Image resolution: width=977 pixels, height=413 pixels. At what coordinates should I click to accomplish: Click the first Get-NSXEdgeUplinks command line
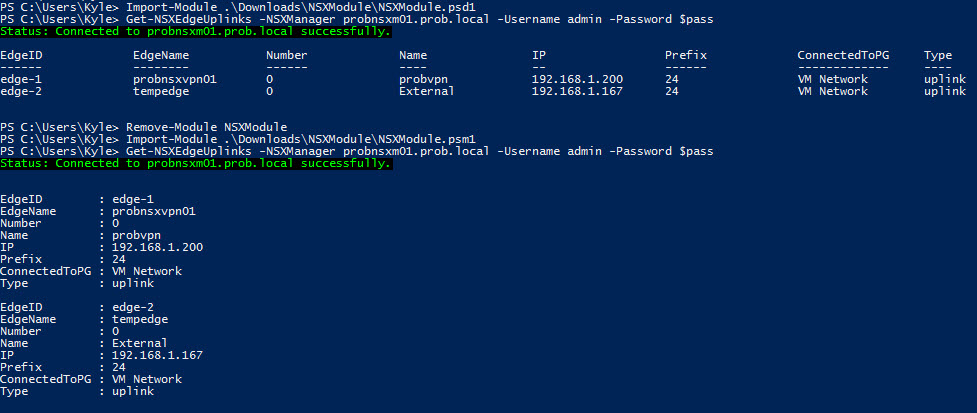(356, 19)
